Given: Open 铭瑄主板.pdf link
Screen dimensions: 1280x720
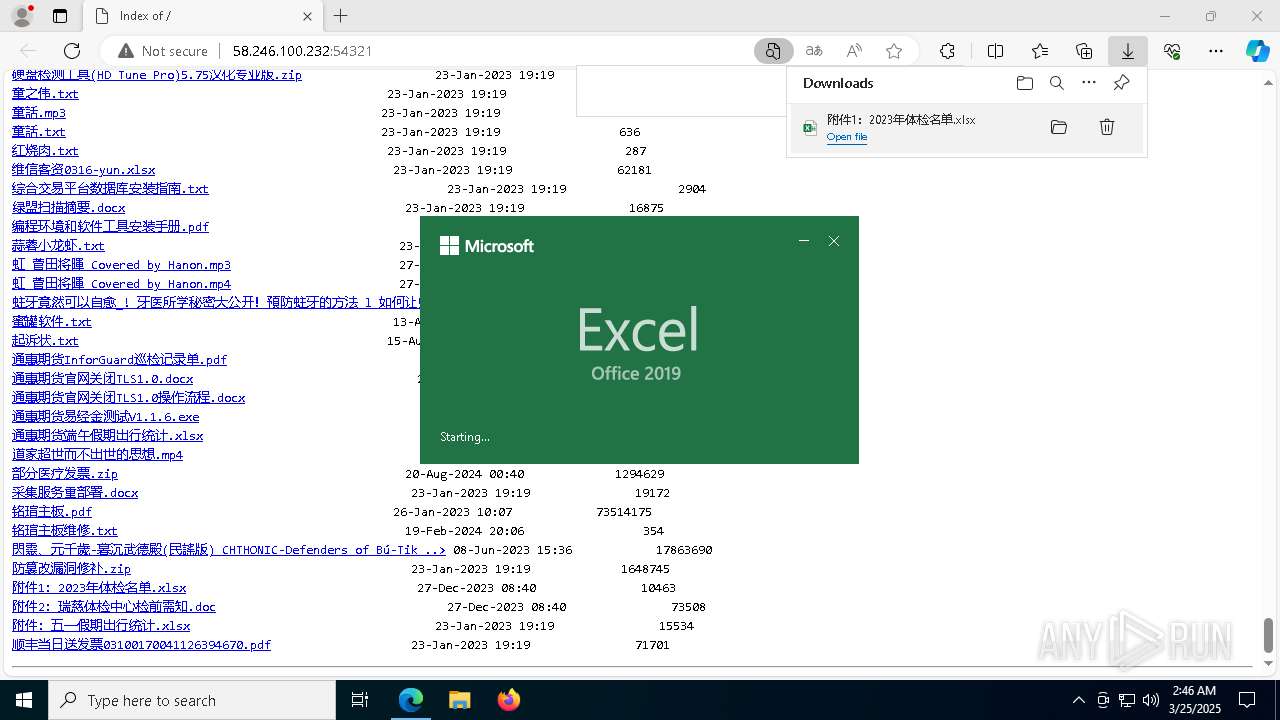Looking at the screenshot, I should click(52, 511).
